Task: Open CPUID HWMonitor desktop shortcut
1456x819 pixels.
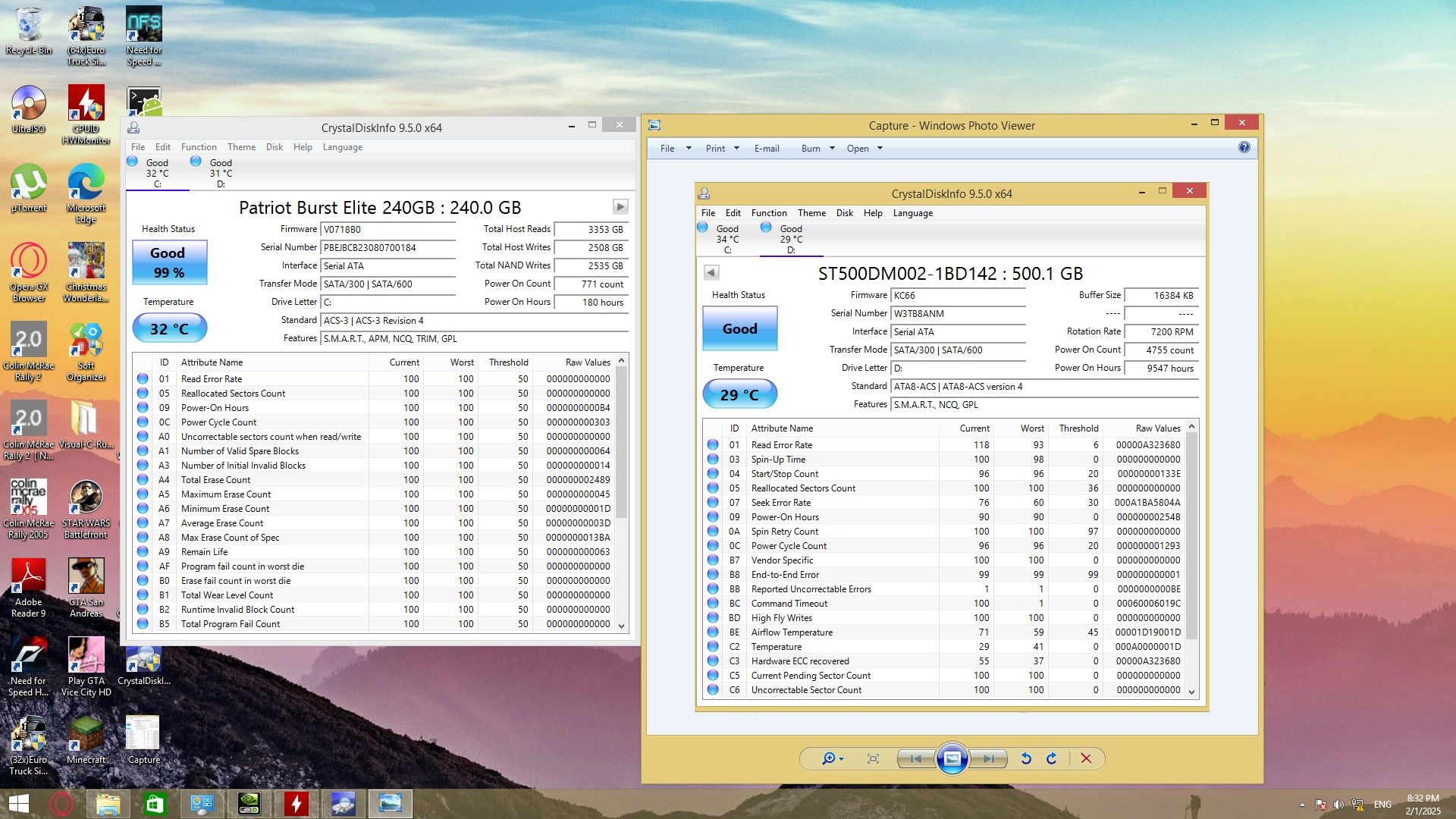Action: [x=86, y=114]
